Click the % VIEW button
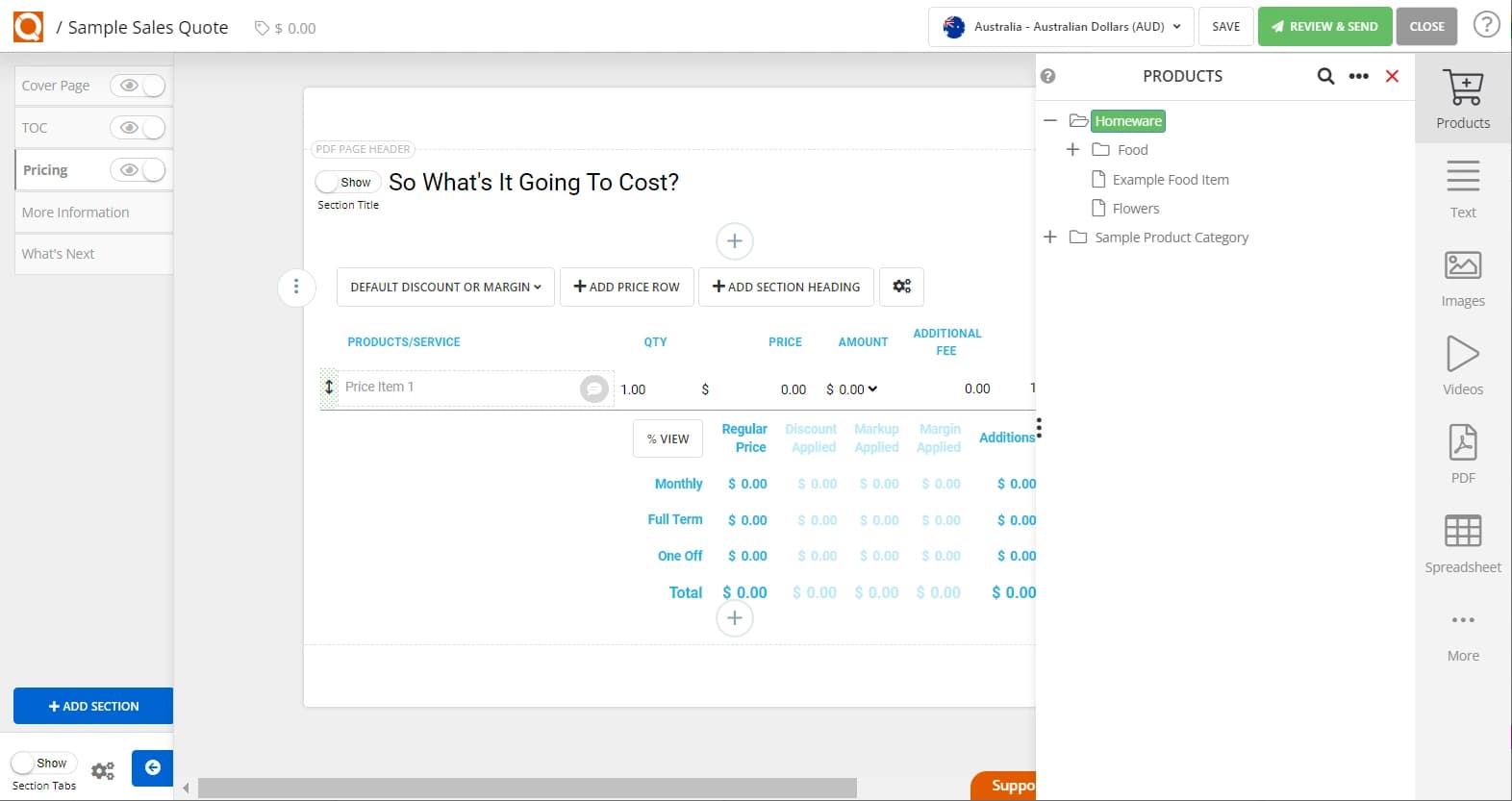The image size is (1512, 801). 668,438
